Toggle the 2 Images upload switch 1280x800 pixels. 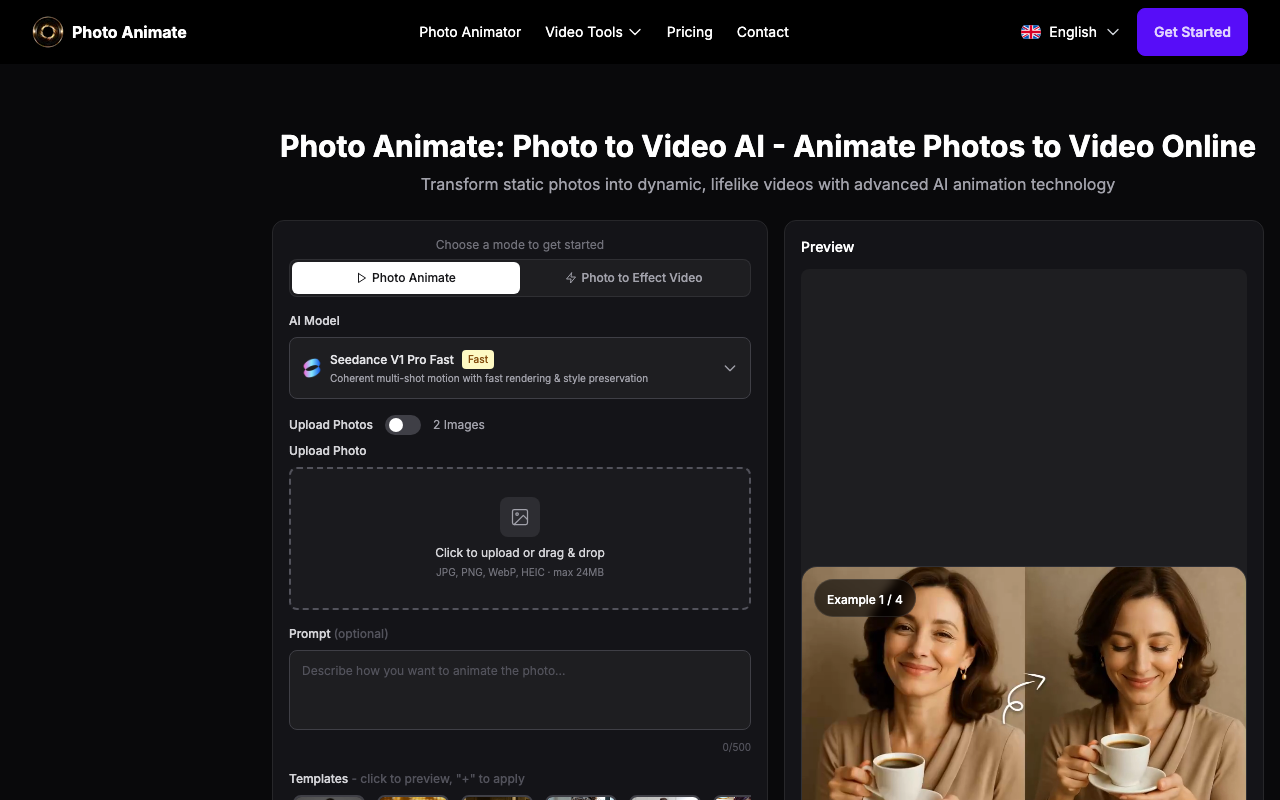click(x=403, y=425)
